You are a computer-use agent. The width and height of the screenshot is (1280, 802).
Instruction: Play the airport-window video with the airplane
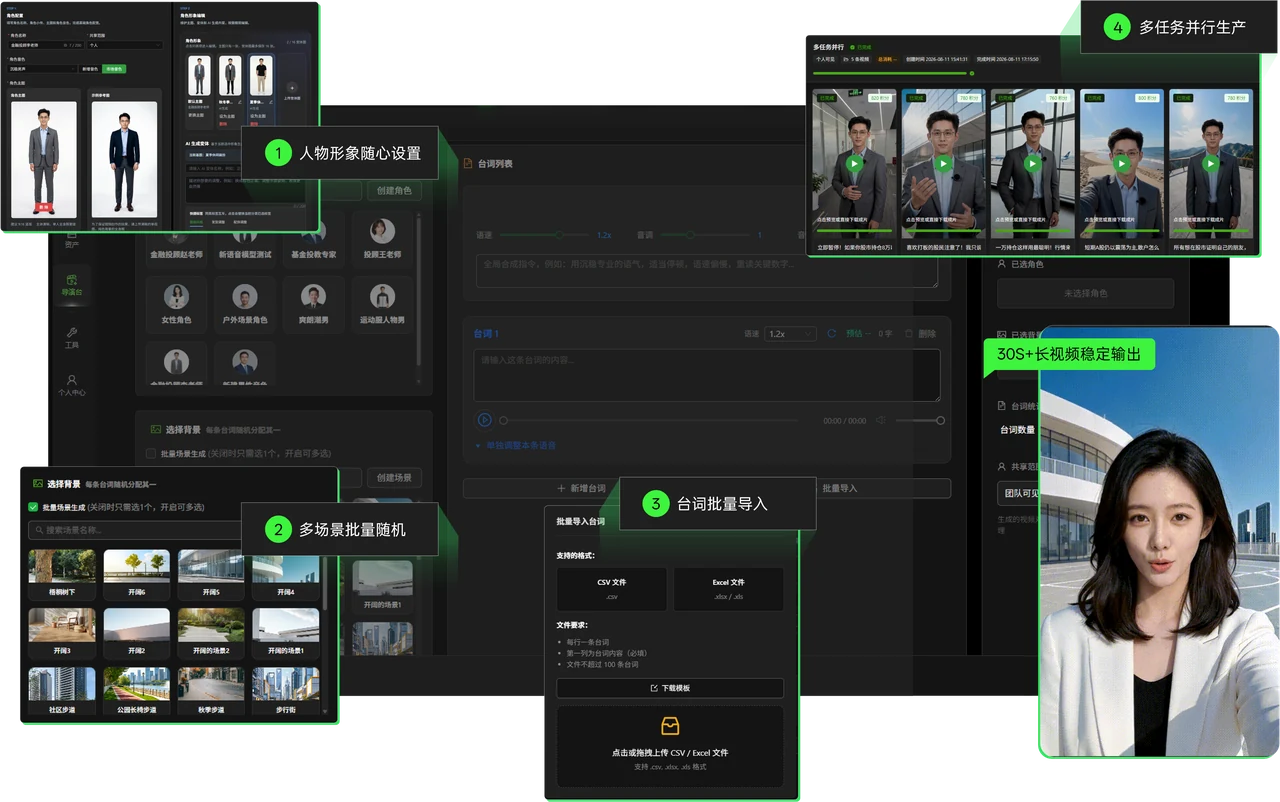click(x=1032, y=164)
